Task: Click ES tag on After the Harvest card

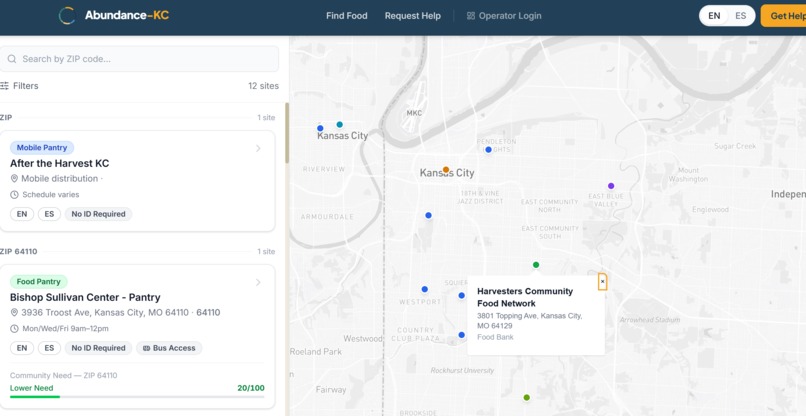Action: (49, 214)
